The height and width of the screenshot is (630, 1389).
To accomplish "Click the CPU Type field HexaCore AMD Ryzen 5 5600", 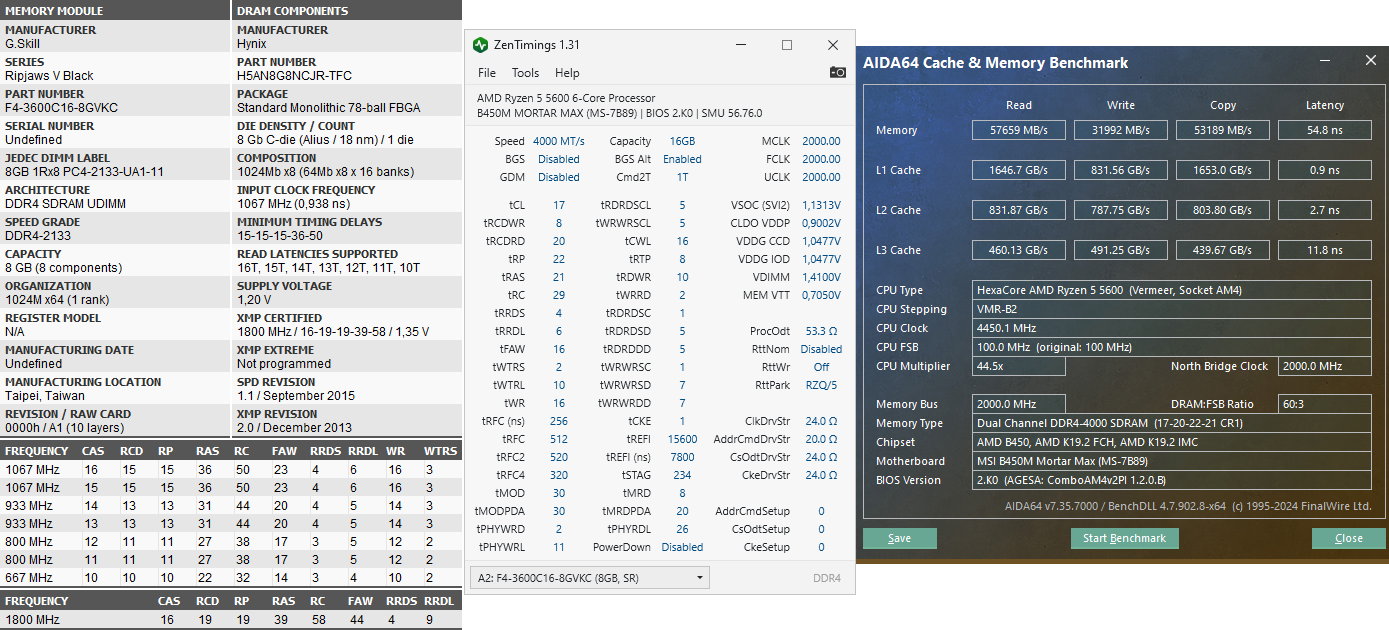I will [1172, 290].
